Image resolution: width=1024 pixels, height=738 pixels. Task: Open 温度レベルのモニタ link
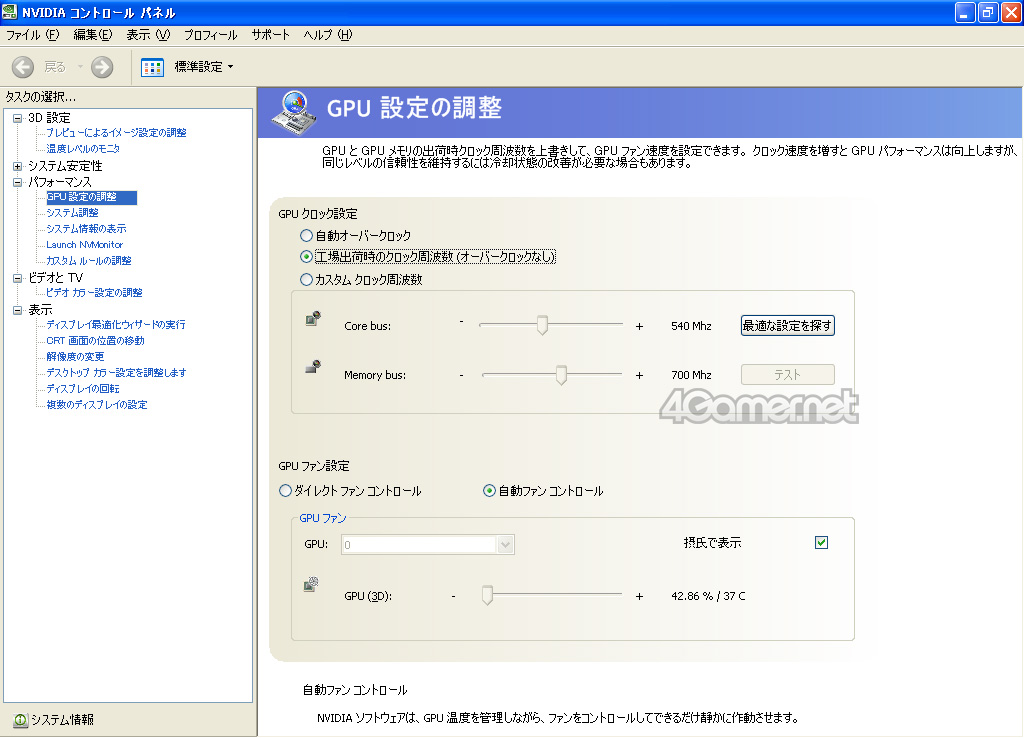[83, 149]
